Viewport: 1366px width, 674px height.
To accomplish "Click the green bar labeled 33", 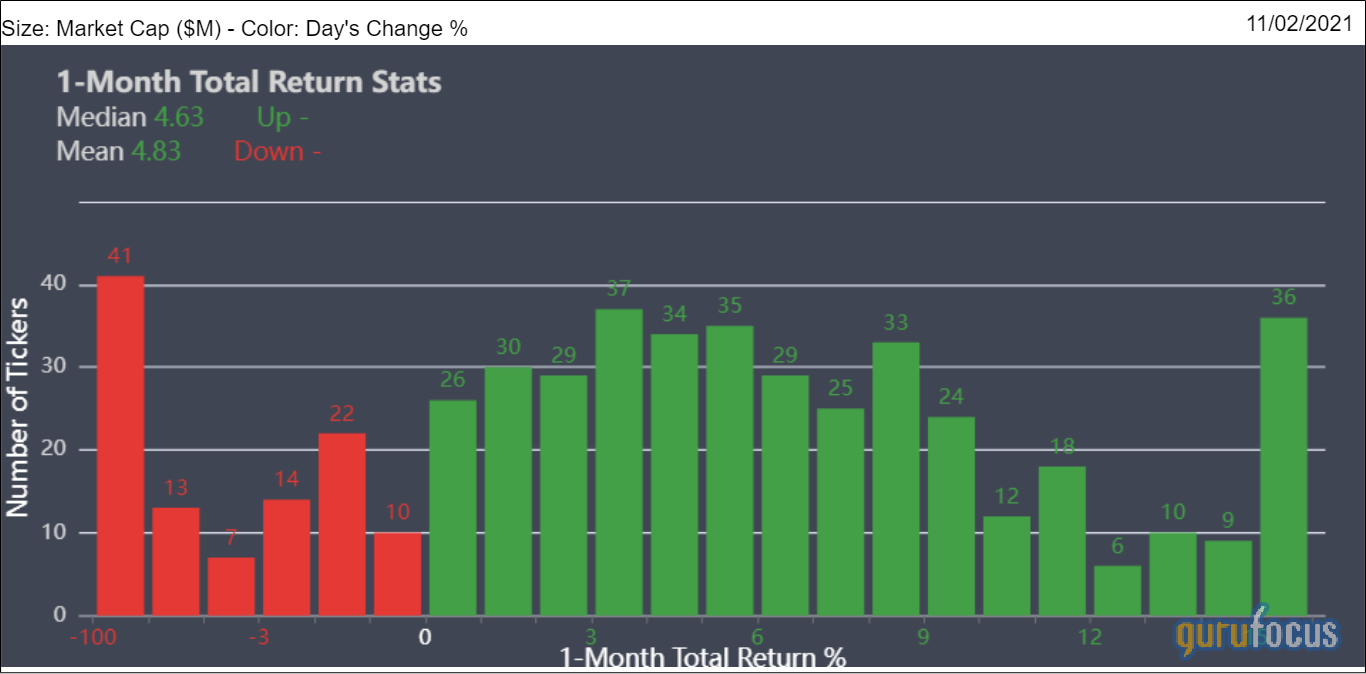I will (x=896, y=479).
